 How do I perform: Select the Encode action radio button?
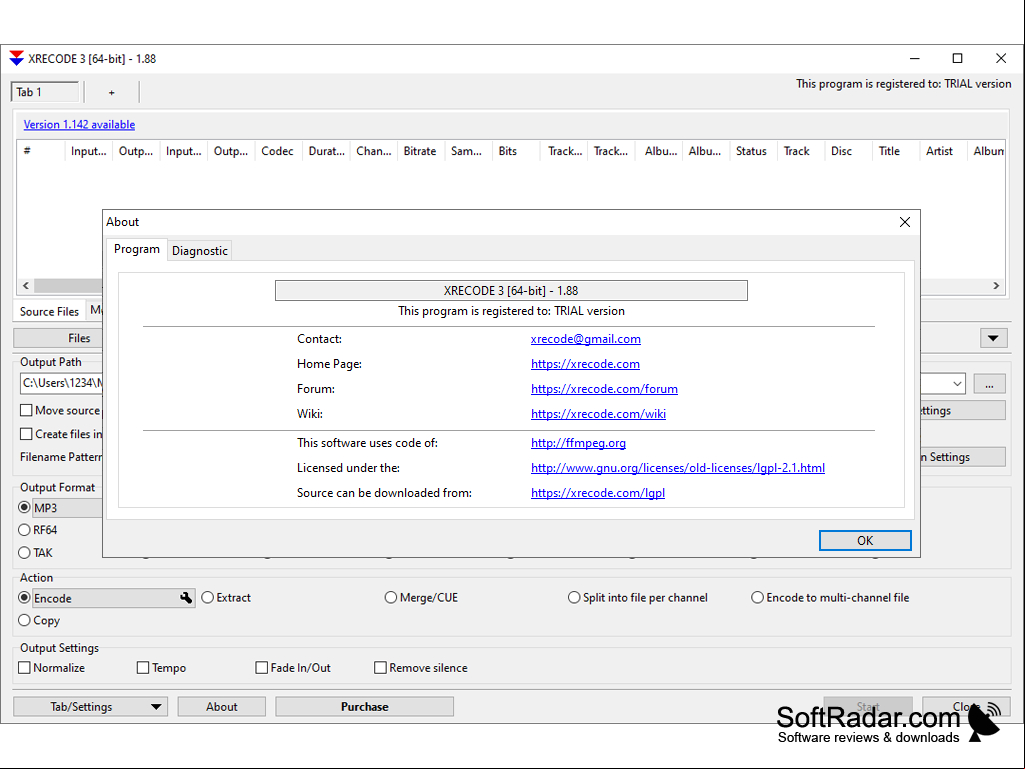click(24, 598)
